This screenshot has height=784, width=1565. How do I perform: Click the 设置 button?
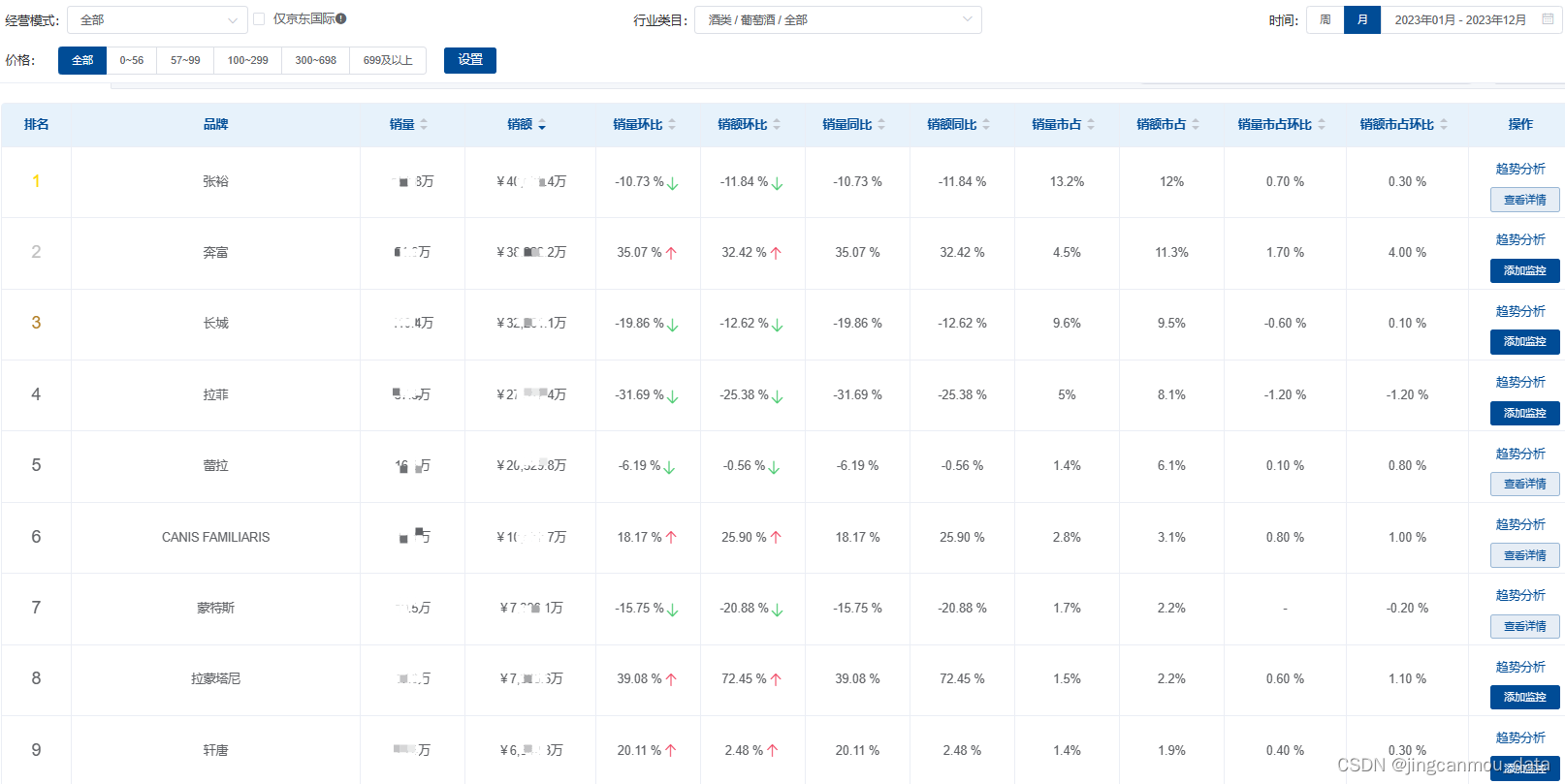coord(470,60)
